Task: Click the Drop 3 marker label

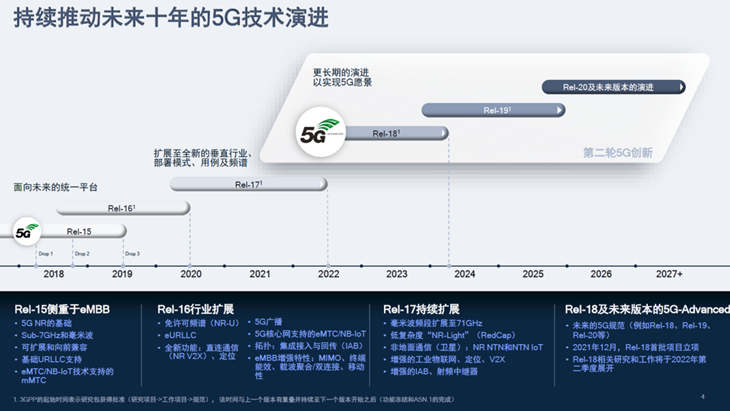Action: (132, 254)
